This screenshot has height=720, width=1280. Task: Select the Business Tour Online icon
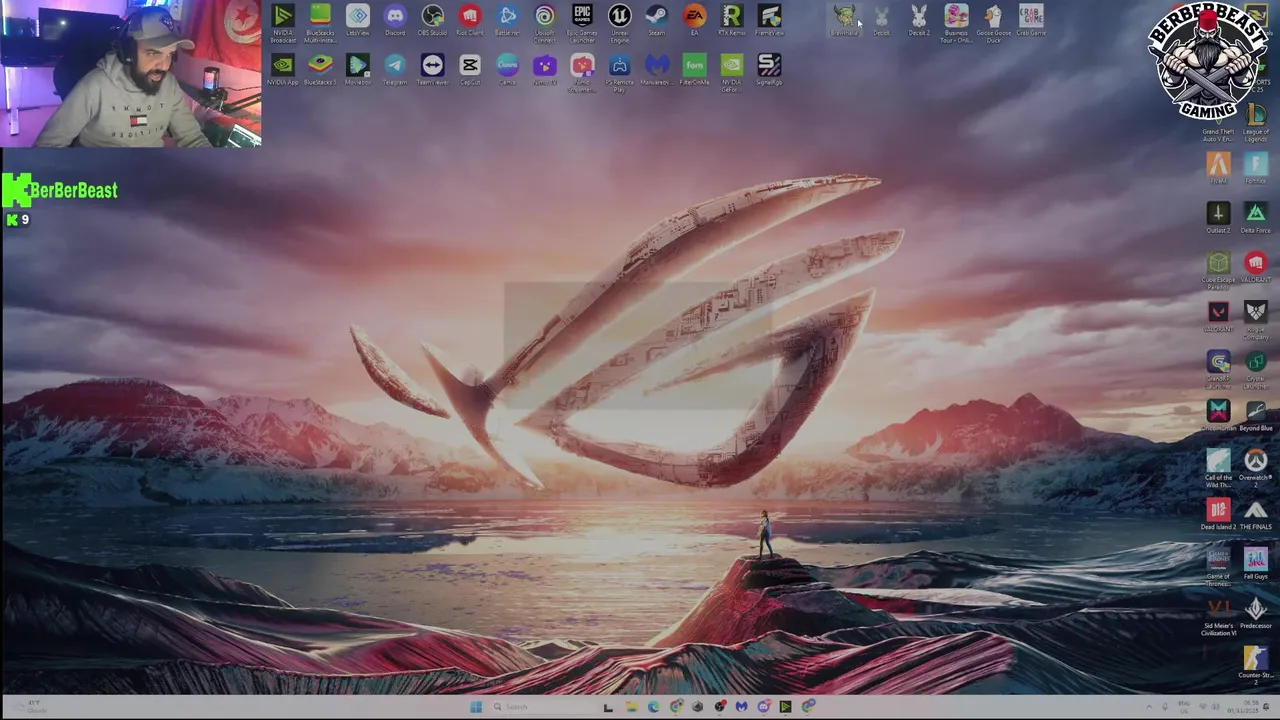[x=956, y=22]
